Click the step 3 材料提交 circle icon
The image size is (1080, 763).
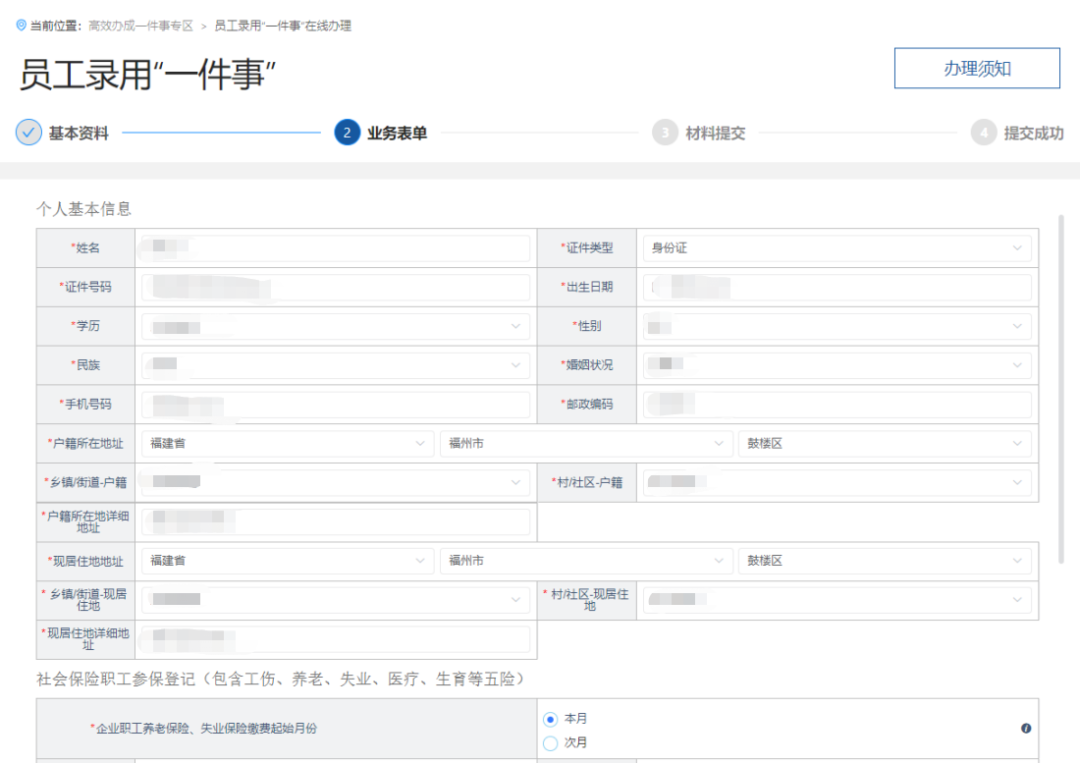[665, 132]
